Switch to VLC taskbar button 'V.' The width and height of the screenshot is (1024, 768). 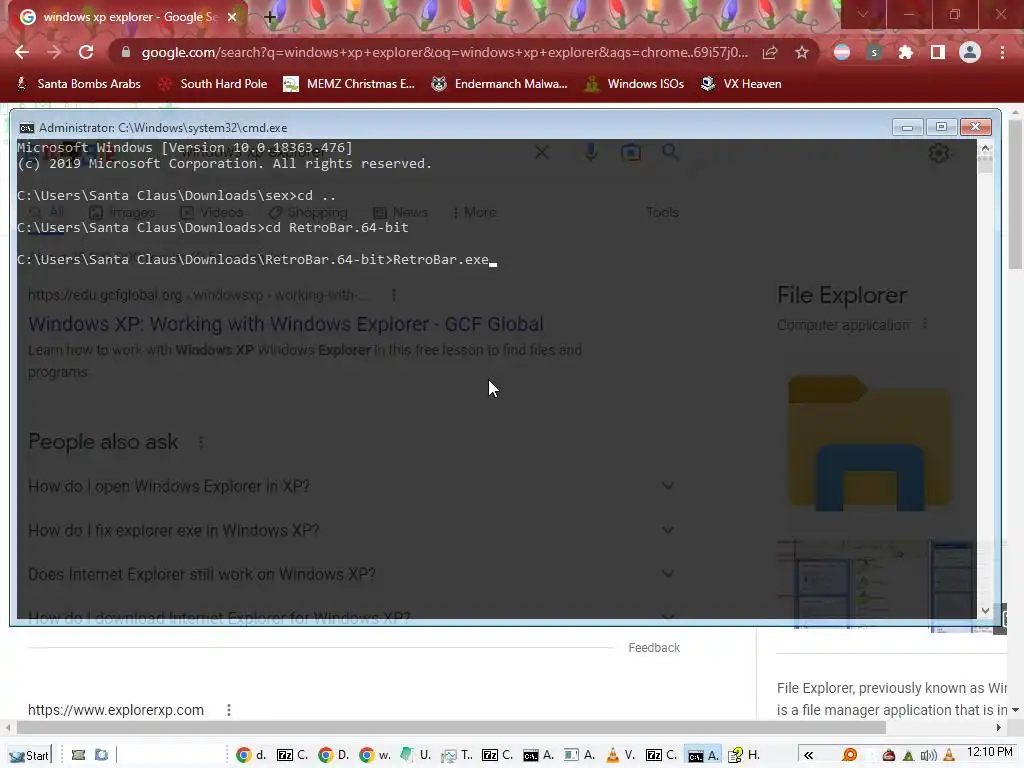point(621,755)
